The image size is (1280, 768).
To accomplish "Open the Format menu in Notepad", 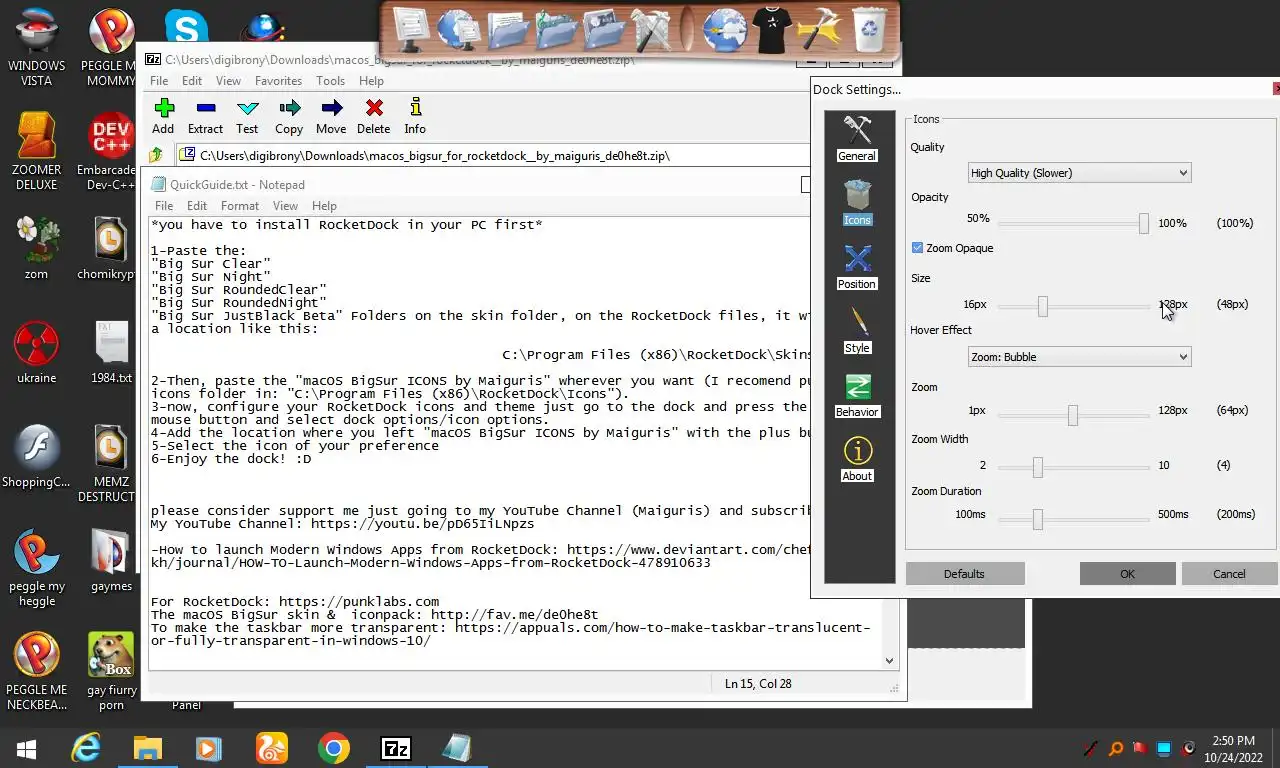I will point(240,206).
